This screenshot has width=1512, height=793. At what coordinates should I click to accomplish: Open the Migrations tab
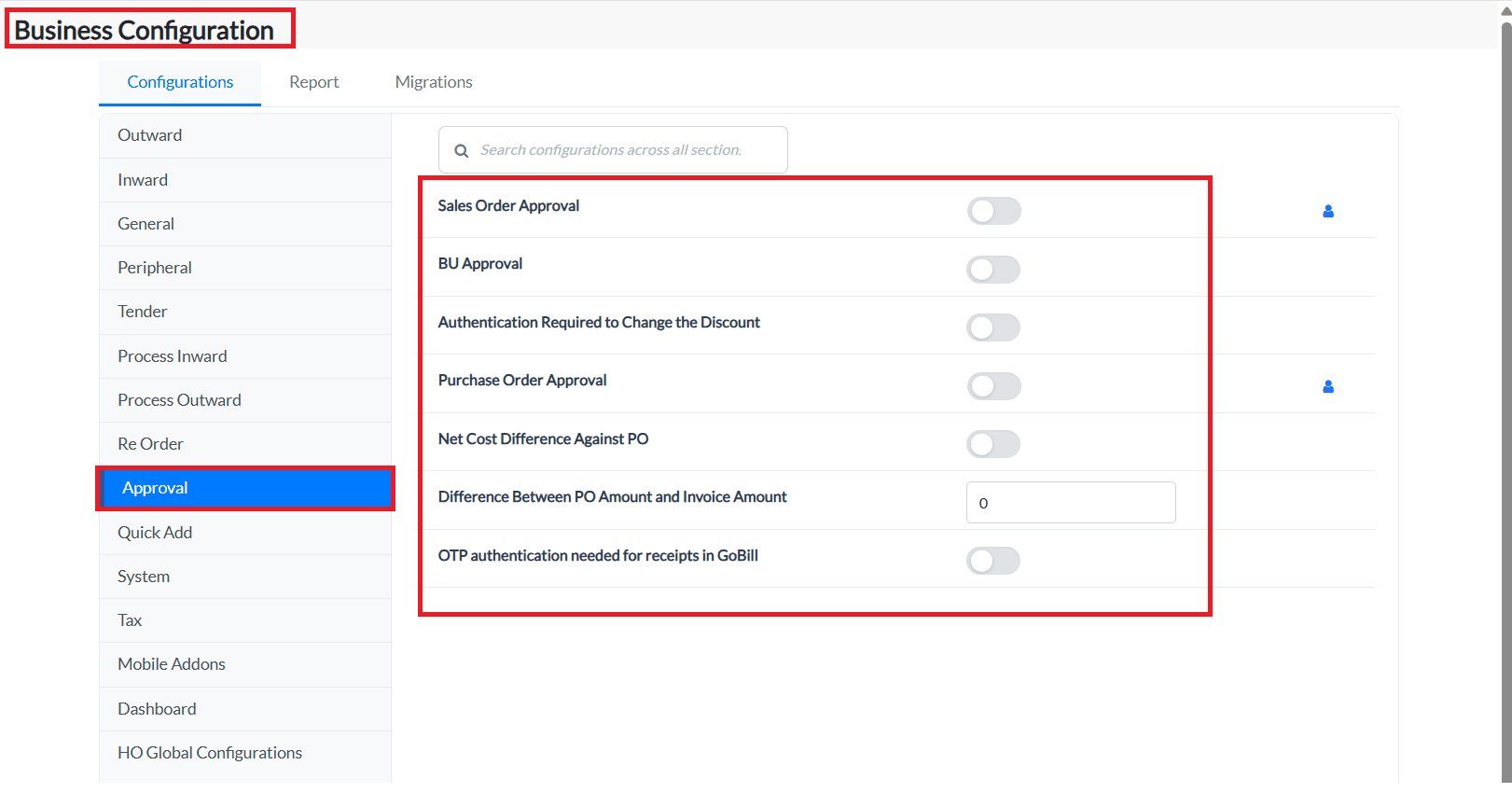(434, 82)
